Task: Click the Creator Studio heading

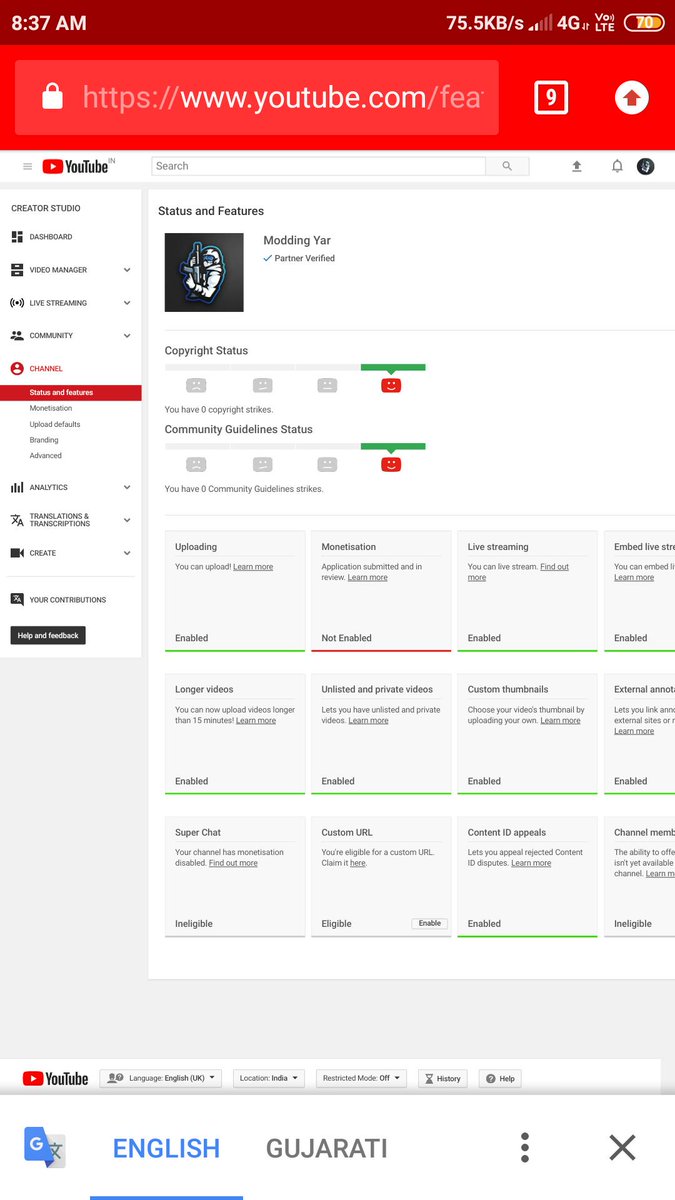Action: point(46,208)
